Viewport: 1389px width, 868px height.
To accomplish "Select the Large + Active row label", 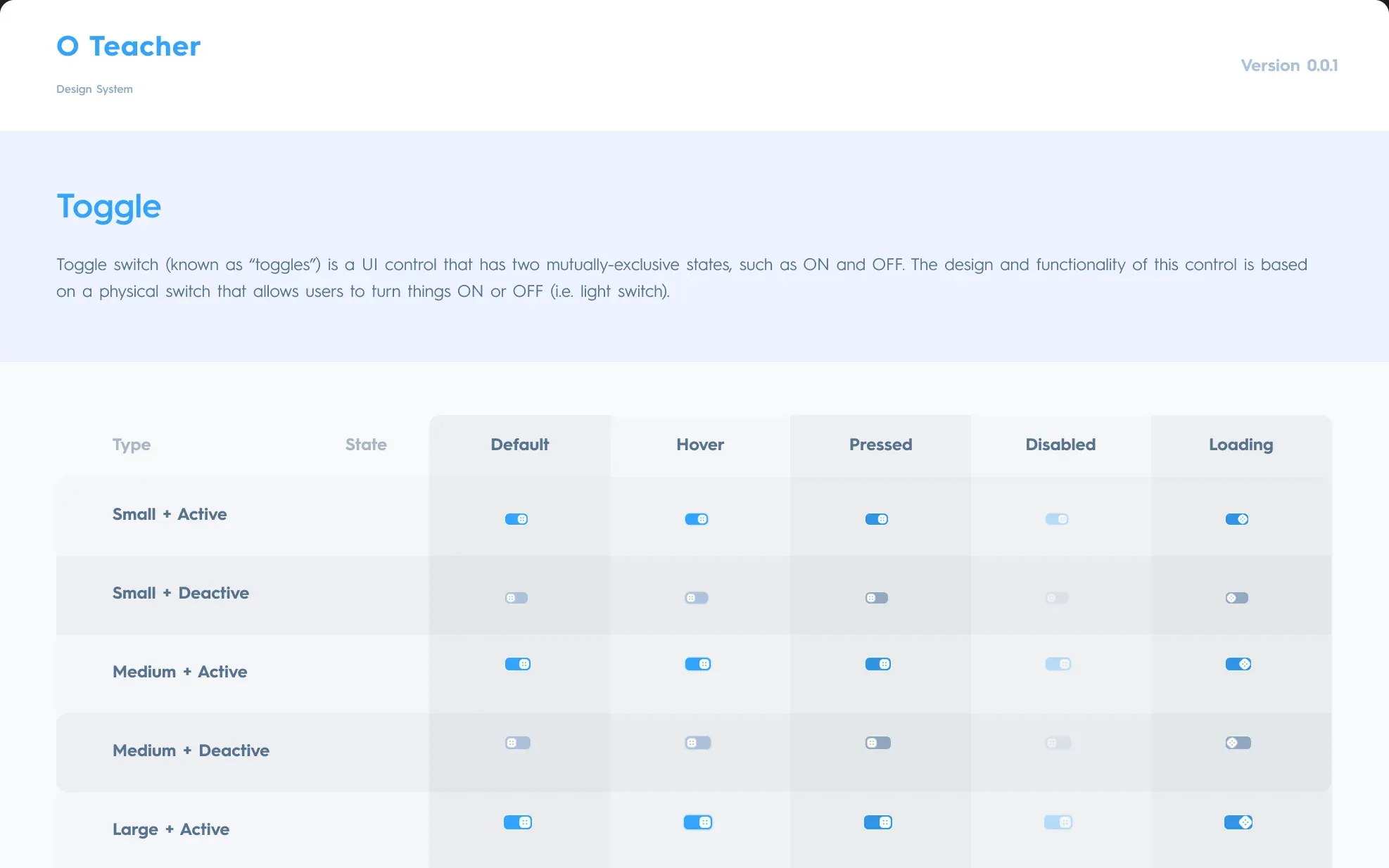I will pyautogui.click(x=171, y=830).
